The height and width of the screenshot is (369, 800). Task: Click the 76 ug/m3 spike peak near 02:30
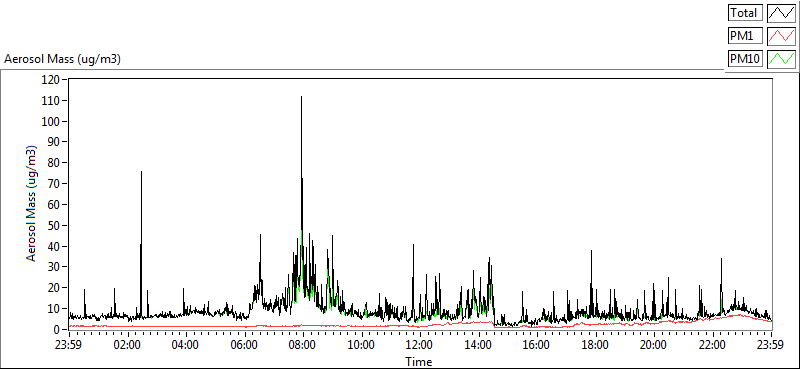[x=141, y=172]
